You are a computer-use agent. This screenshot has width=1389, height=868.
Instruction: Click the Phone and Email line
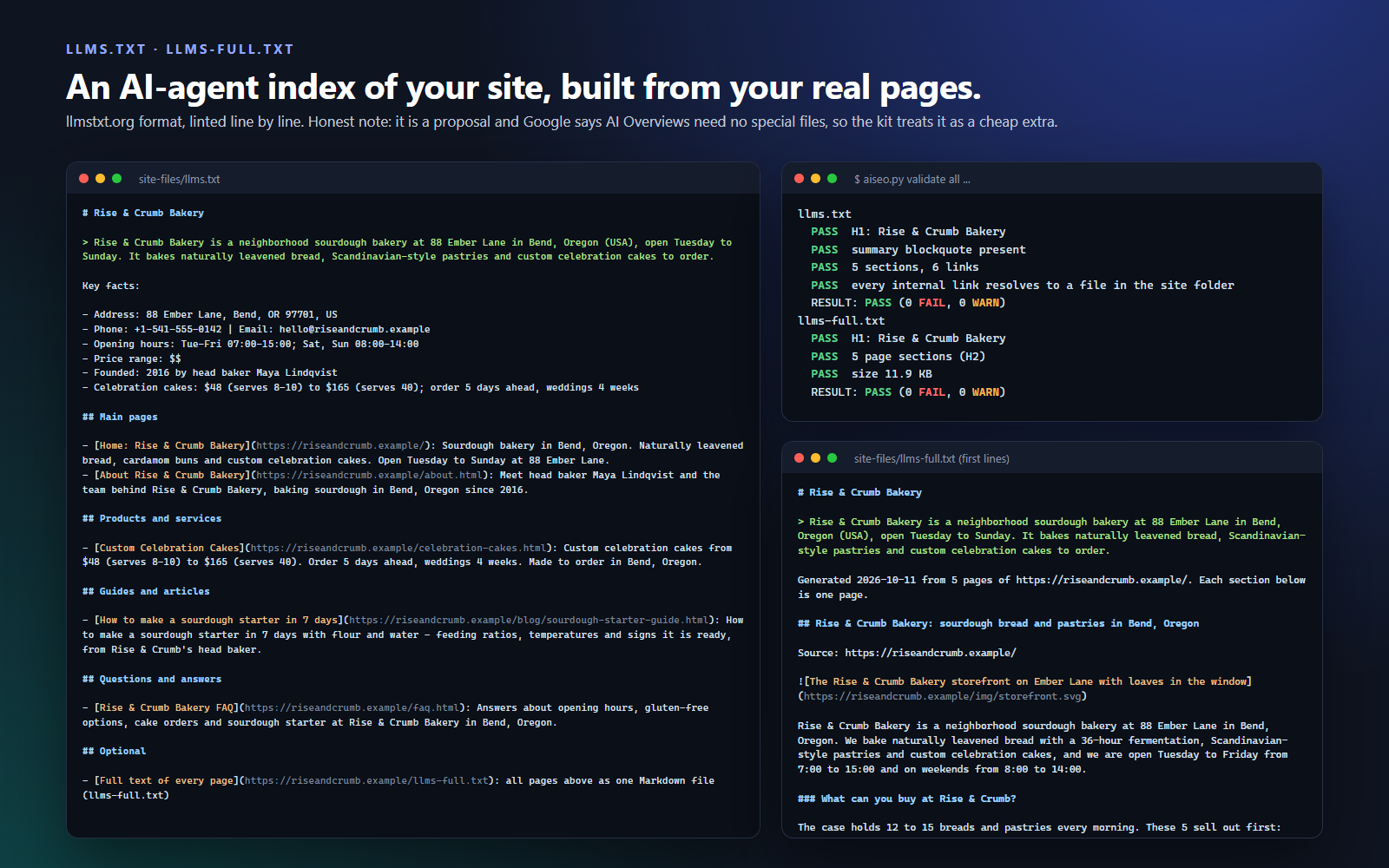[x=256, y=330]
